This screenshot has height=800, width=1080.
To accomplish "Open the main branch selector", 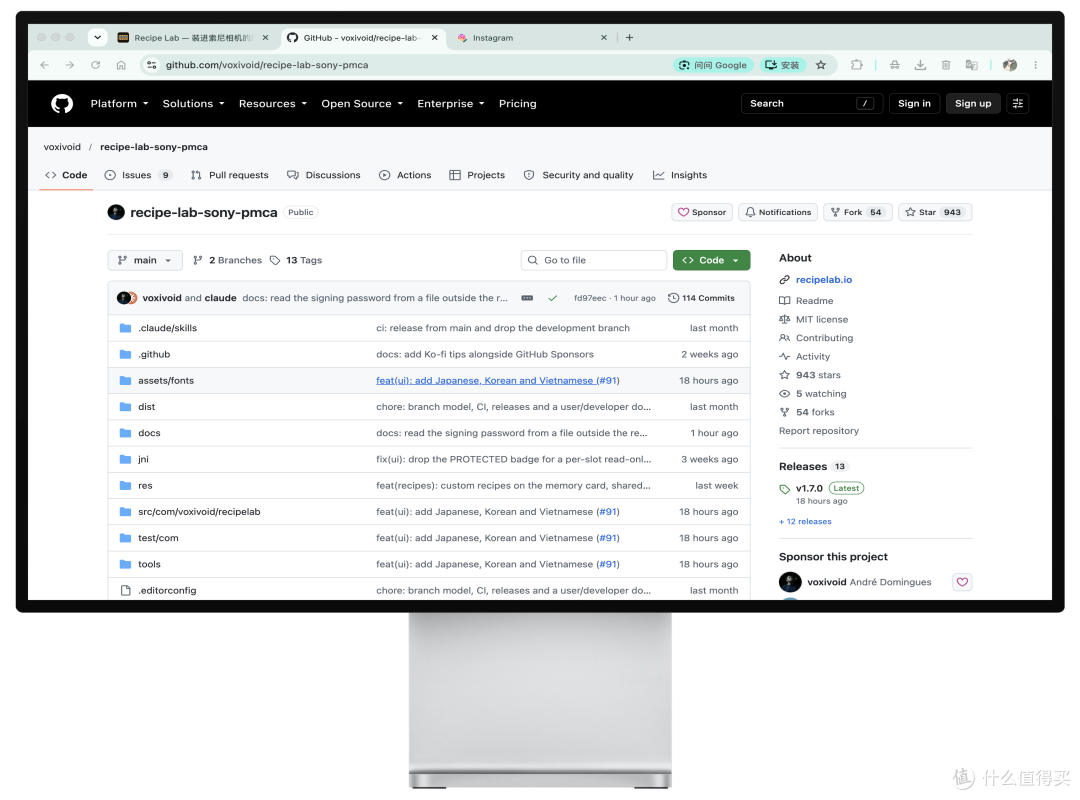I will tap(145, 260).
